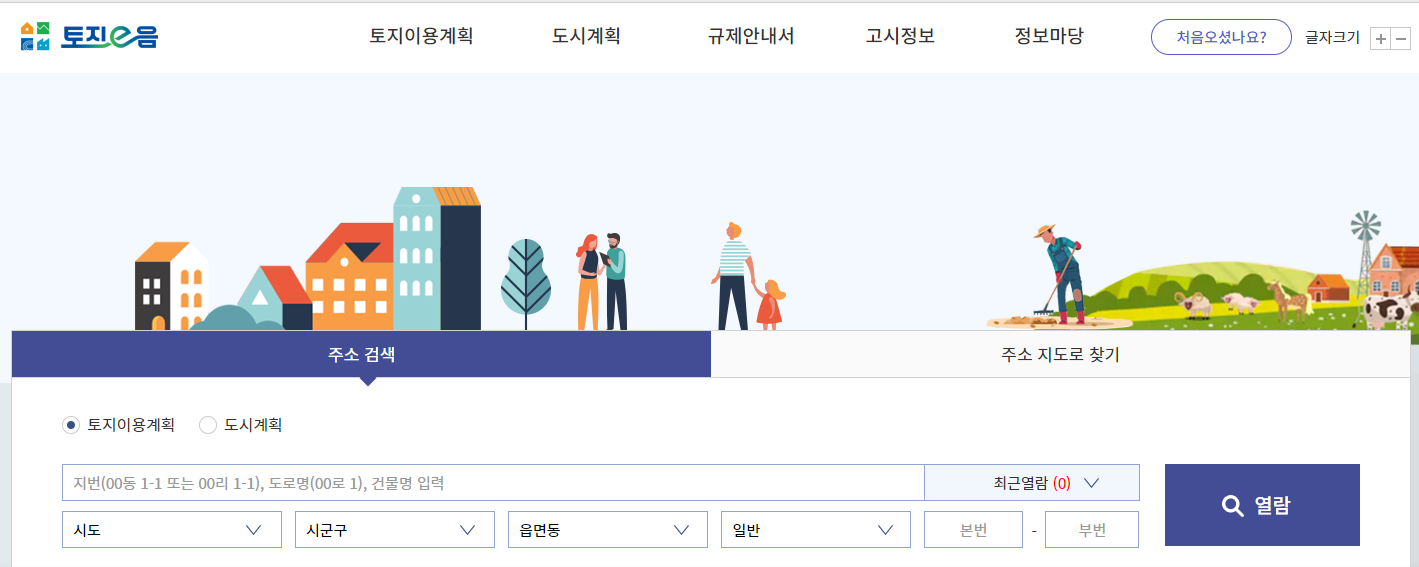Switch to 주소 지도로 찾기 tab
The height and width of the screenshot is (567, 1419).
coord(1060,354)
